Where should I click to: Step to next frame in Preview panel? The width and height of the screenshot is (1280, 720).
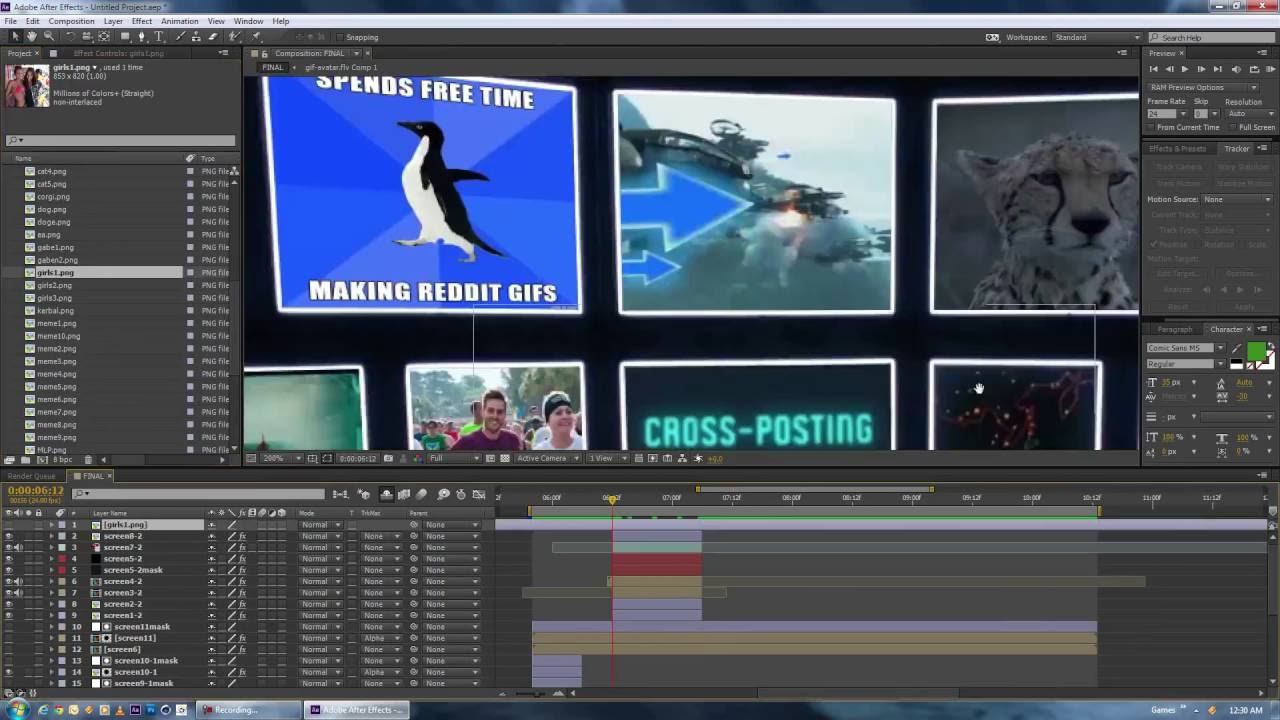click(1201, 69)
